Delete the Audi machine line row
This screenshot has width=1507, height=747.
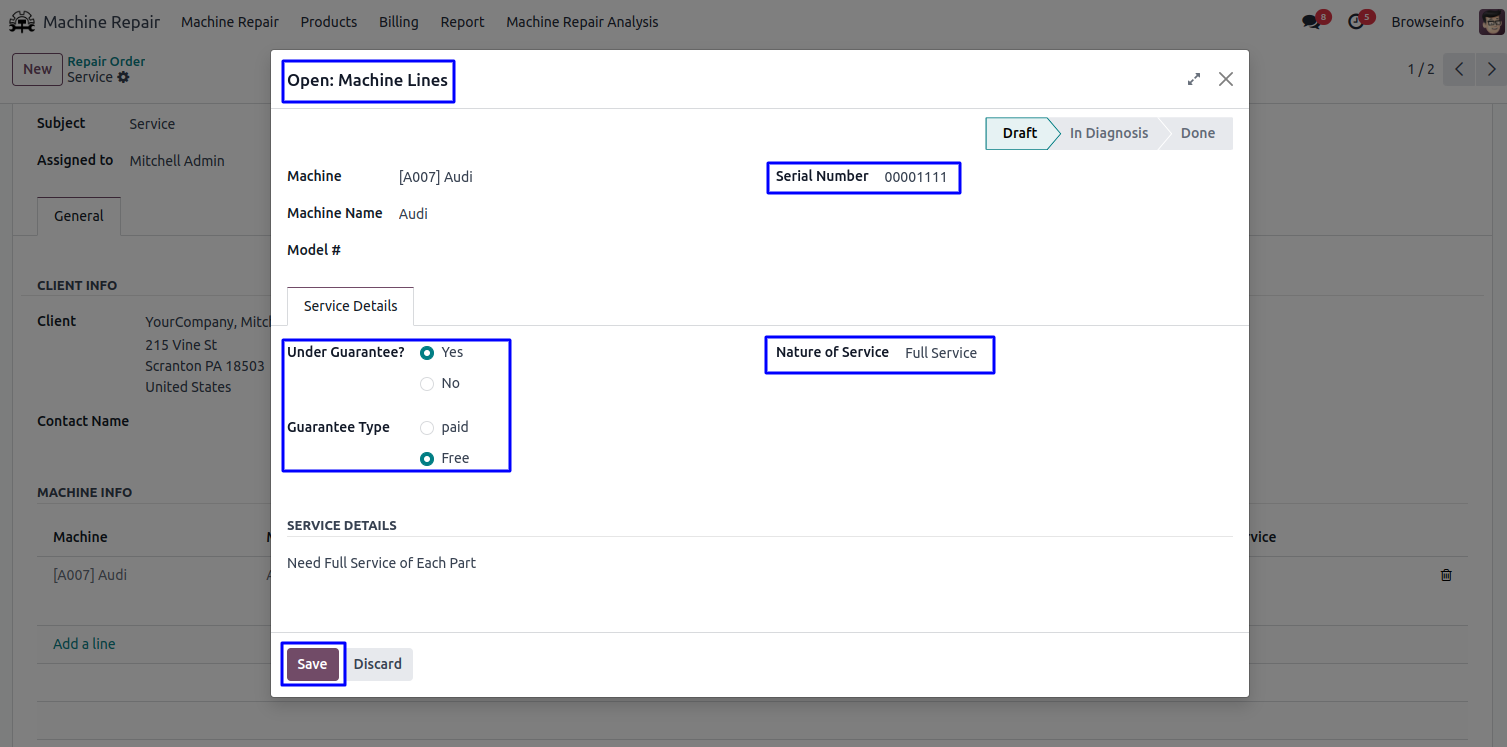click(1446, 575)
